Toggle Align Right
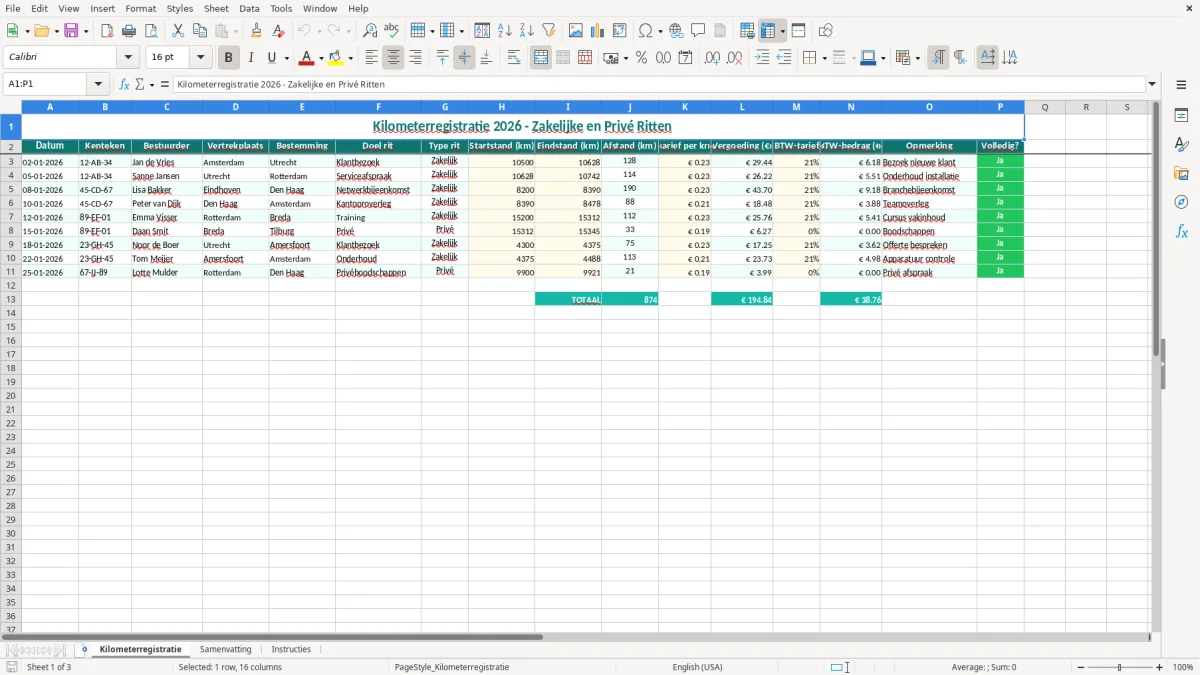 coord(415,58)
